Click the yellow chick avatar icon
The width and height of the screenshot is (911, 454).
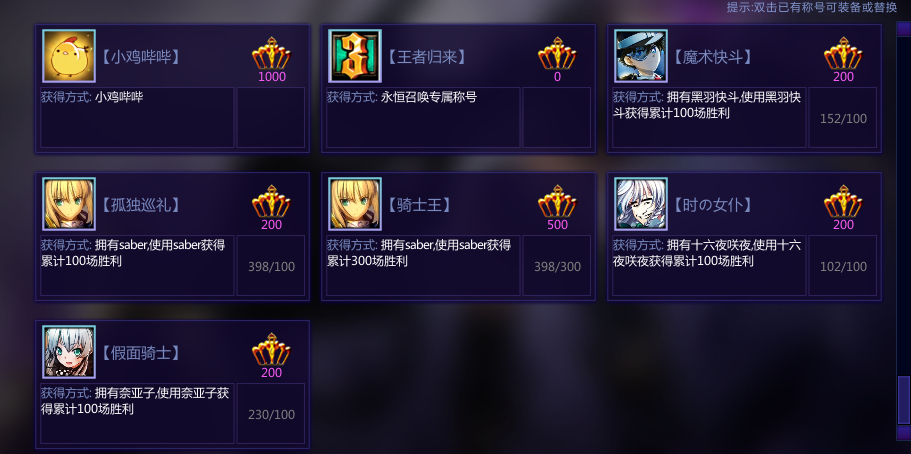(x=69, y=56)
